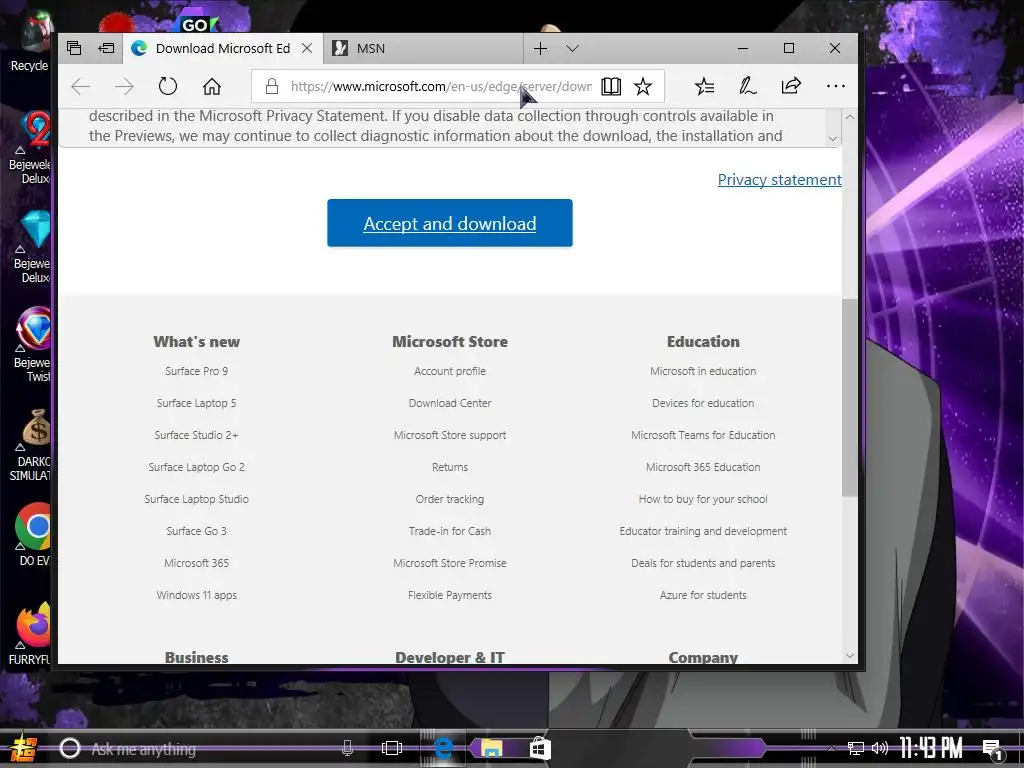Viewport: 1024px width, 768px height.
Task: Open File Explorer from taskbar
Action: 492,748
